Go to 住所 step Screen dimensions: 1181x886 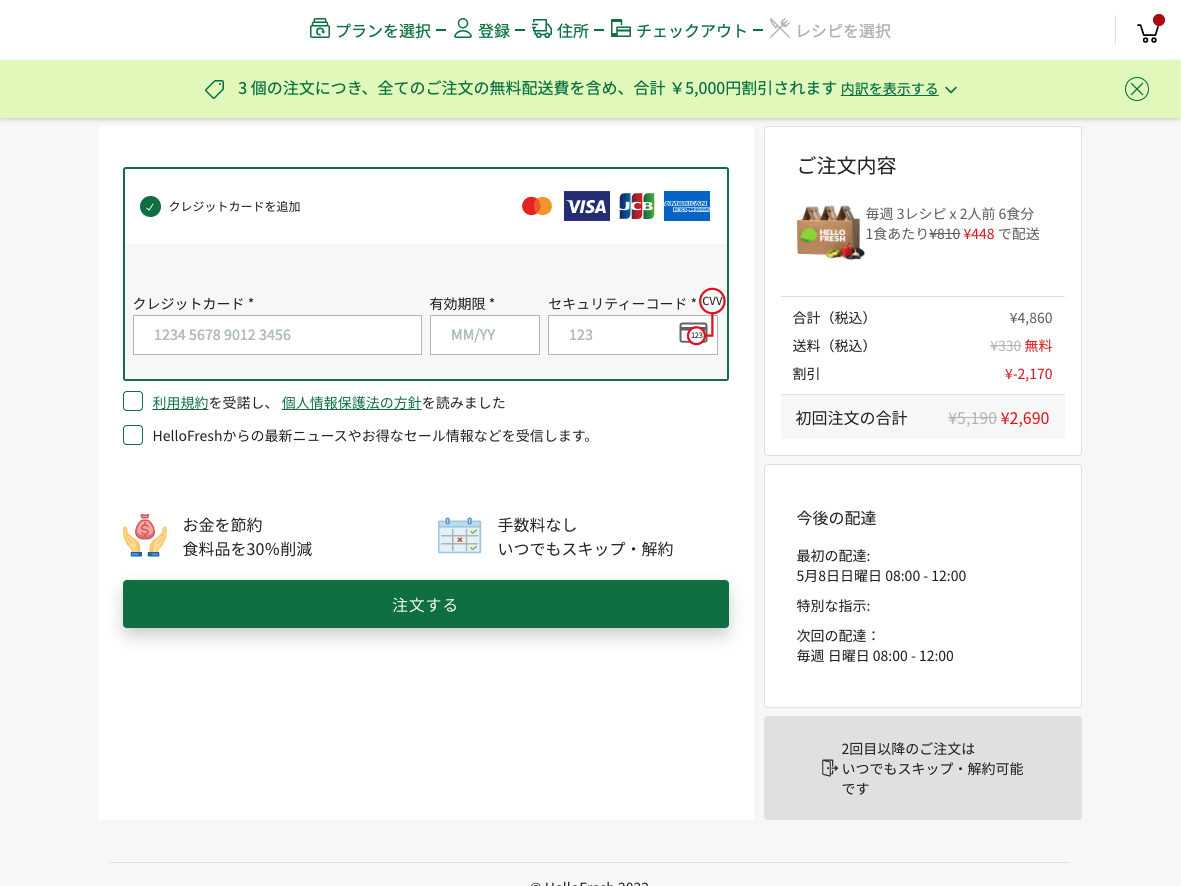click(x=573, y=31)
